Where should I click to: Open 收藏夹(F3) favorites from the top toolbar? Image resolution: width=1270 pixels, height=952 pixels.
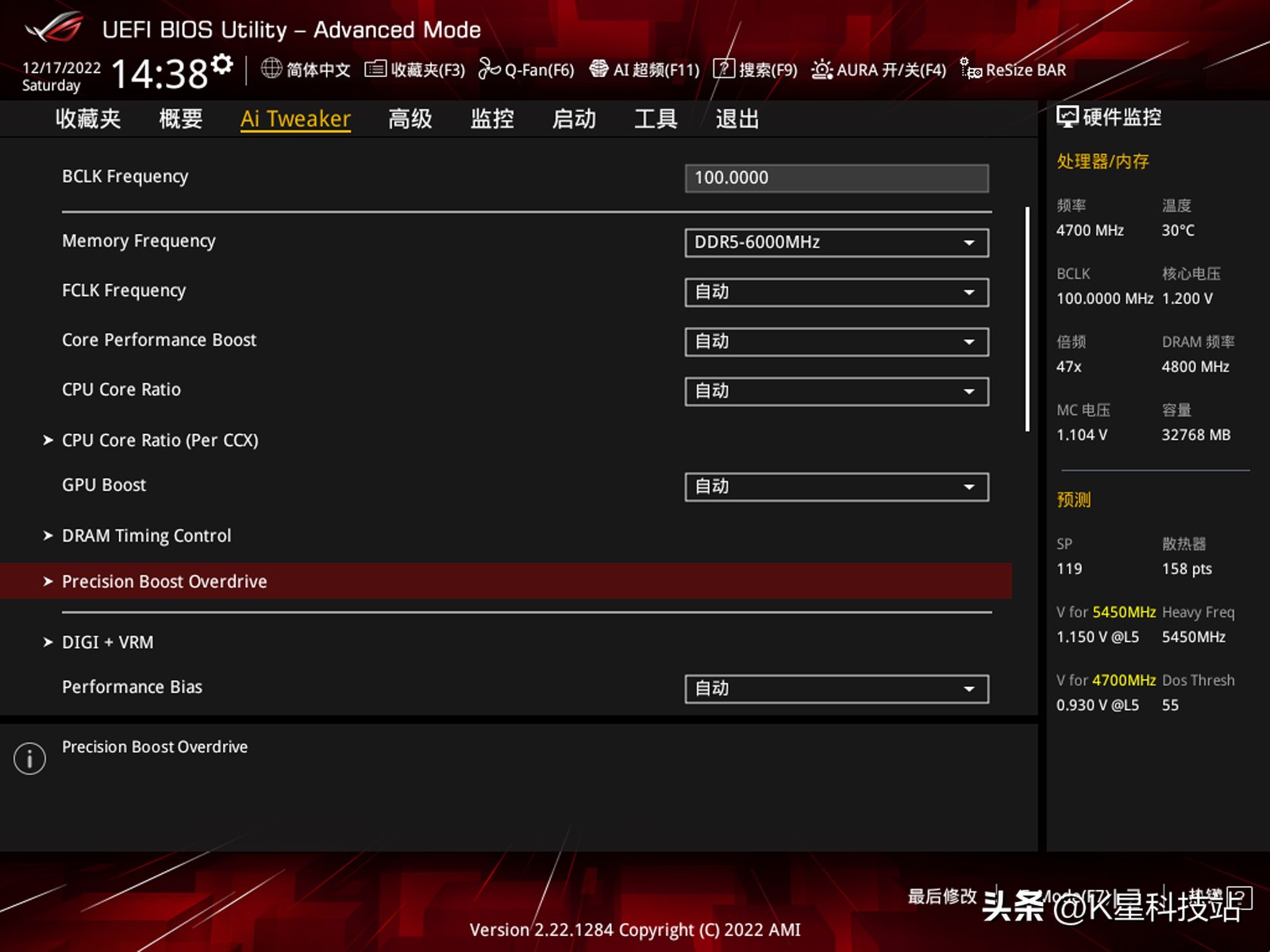click(x=413, y=70)
